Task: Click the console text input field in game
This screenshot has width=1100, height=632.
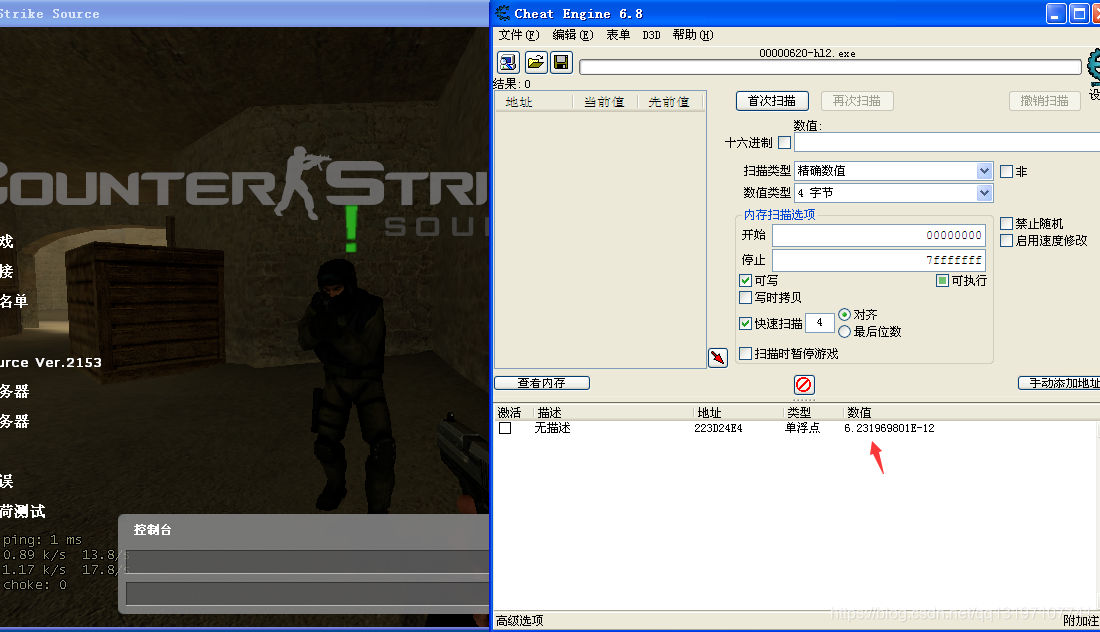Action: [x=307, y=593]
